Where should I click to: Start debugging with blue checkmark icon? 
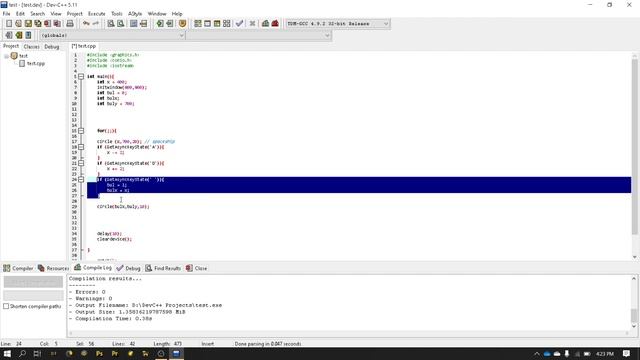click(240, 24)
